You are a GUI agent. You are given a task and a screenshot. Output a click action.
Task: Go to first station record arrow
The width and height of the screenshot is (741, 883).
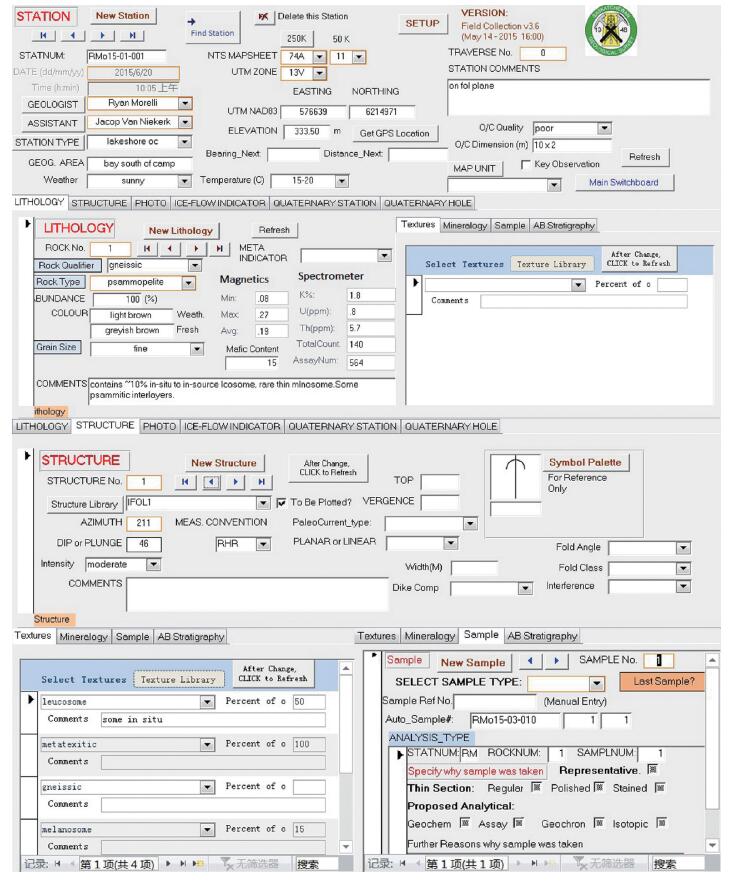click(x=43, y=35)
